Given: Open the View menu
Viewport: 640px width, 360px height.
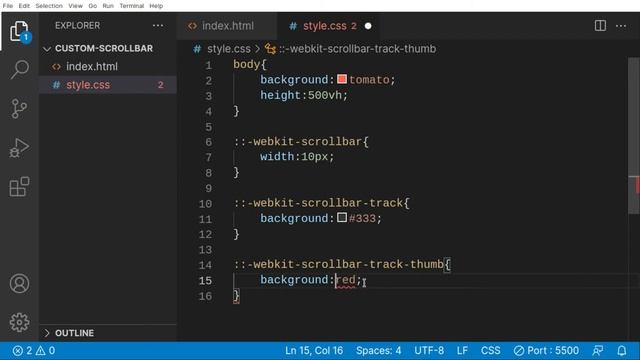Looking at the screenshot, I should pyautogui.click(x=76, y=6).
